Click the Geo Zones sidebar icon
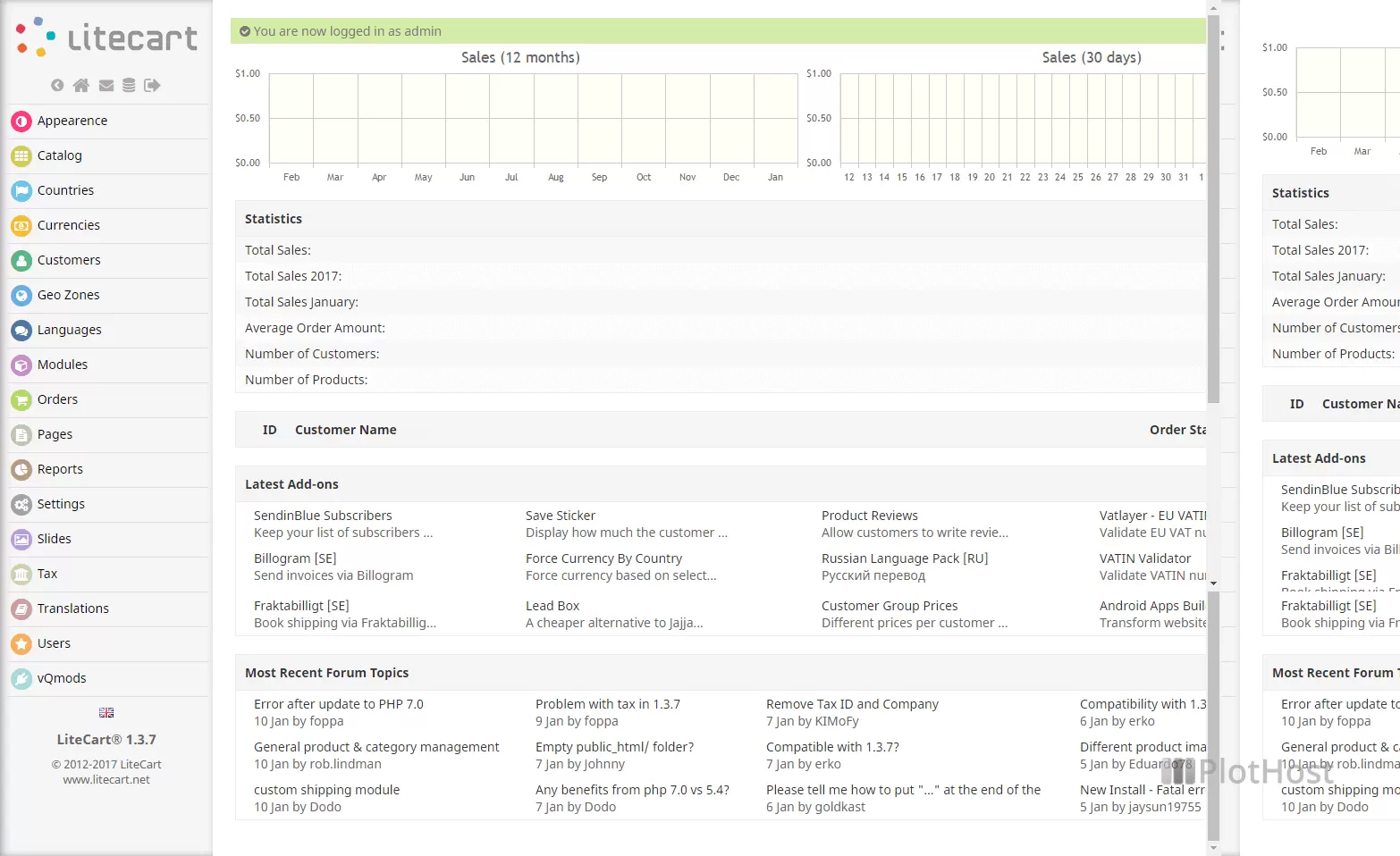Screen dimensions: 1400x856 [21, 295]
